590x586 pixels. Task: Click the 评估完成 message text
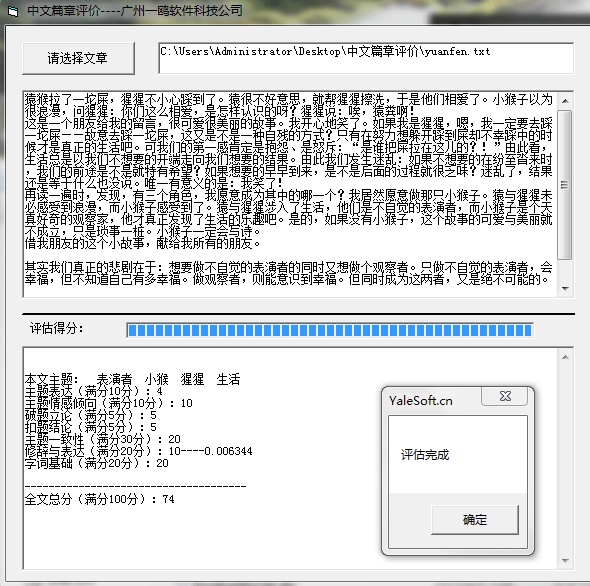tap(425, 455)
